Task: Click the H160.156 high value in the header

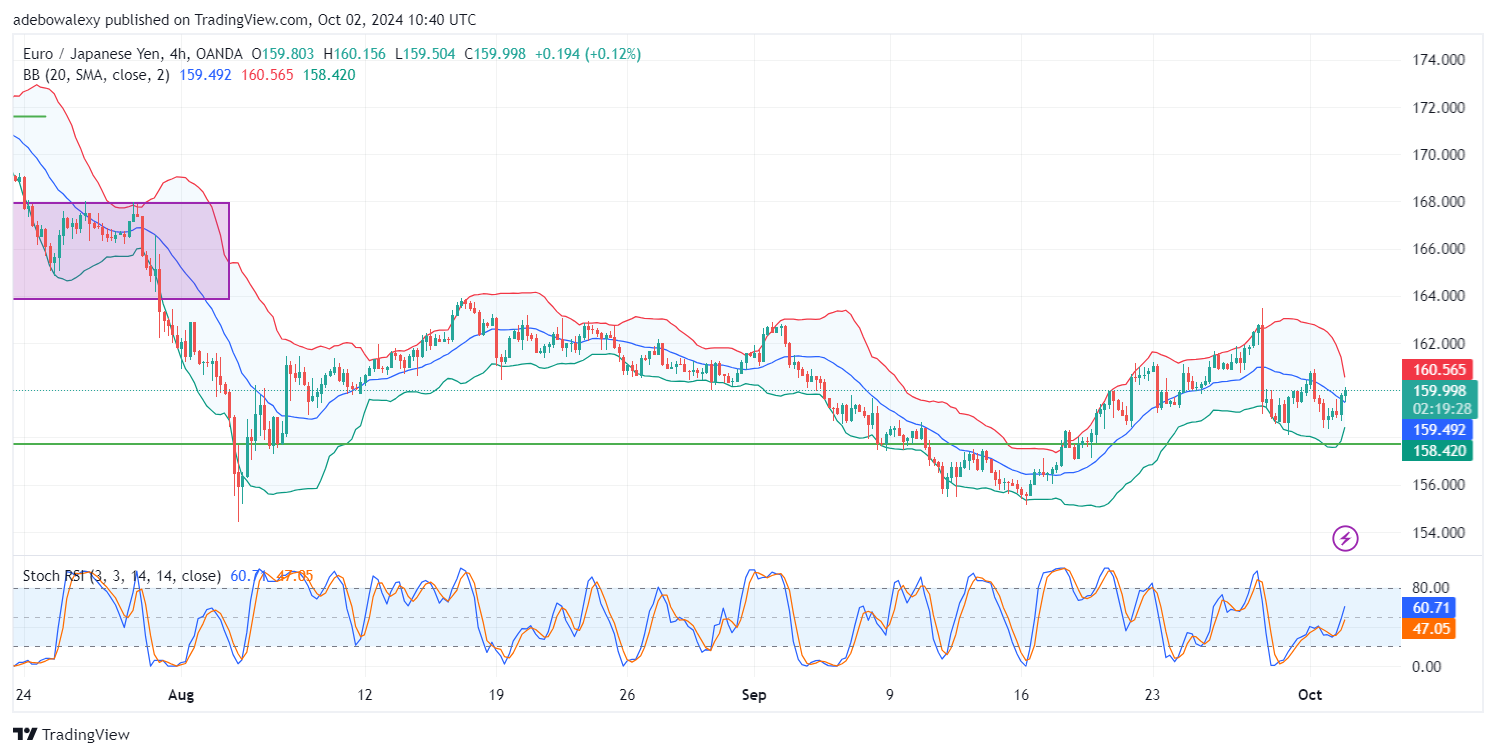Action: [355, 54]
